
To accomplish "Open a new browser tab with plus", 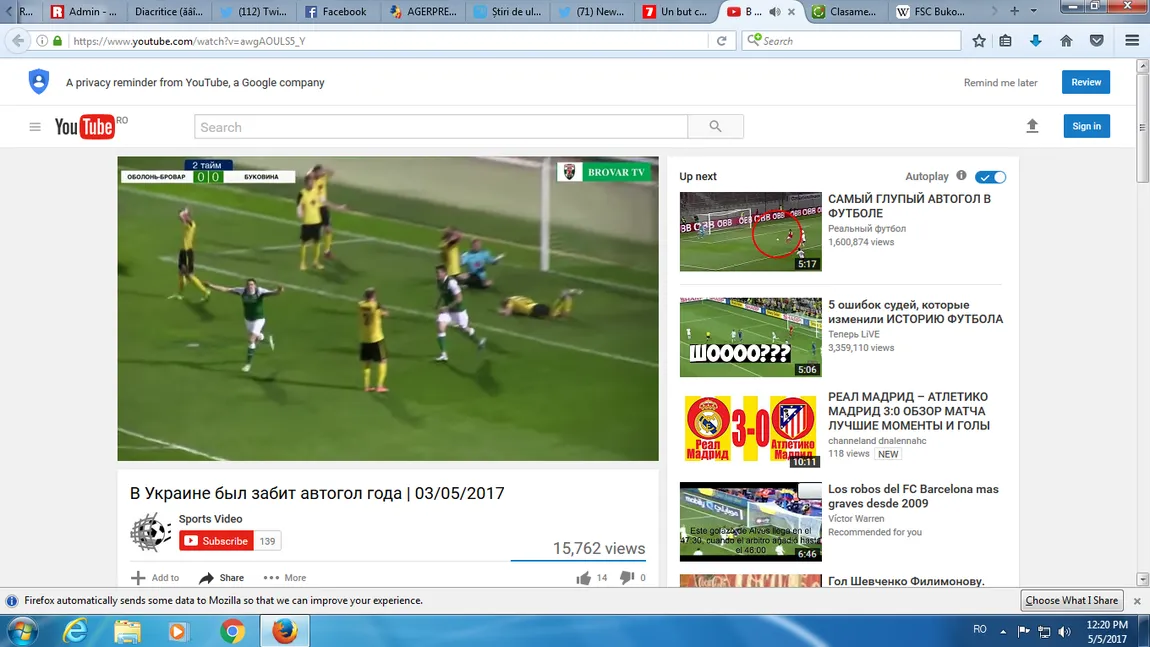I will (1014, 11).
